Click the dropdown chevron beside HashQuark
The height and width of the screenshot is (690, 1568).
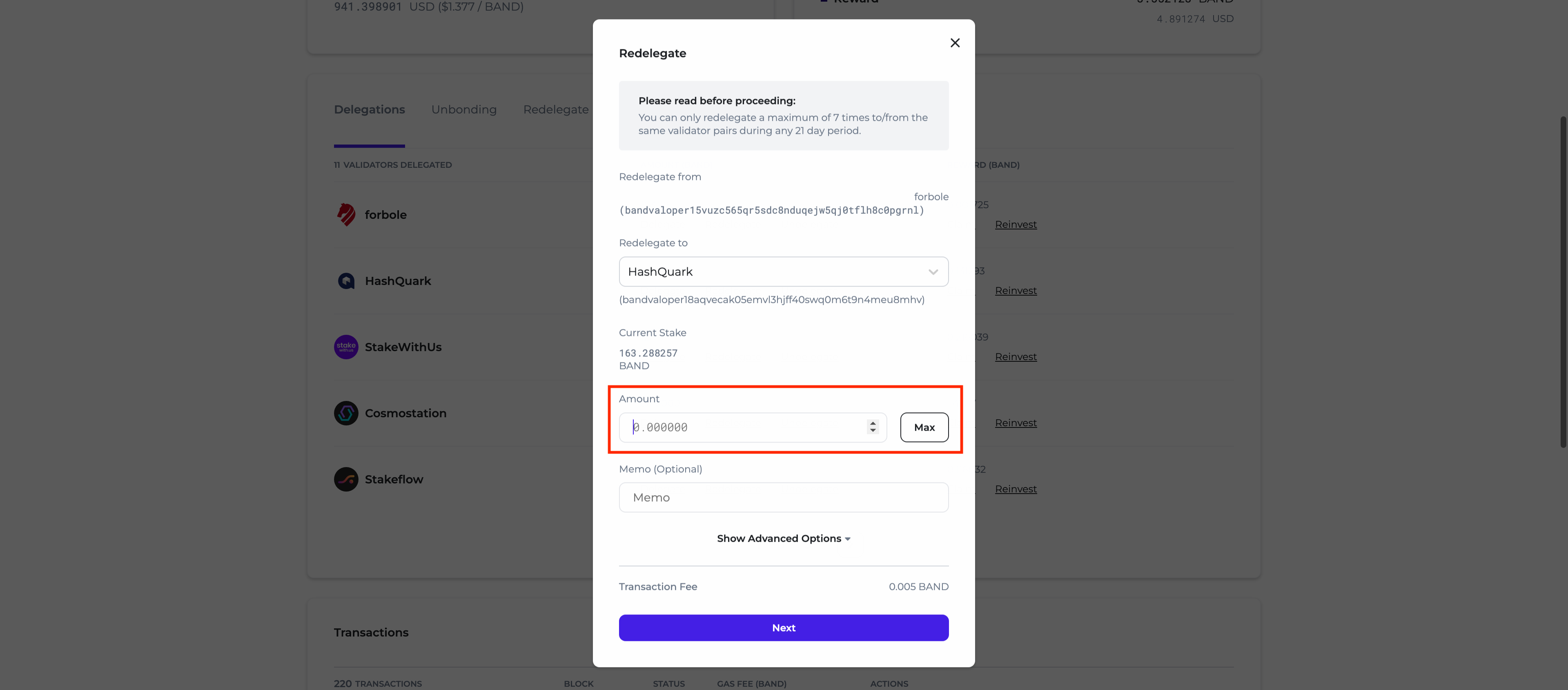pos(933,272)
